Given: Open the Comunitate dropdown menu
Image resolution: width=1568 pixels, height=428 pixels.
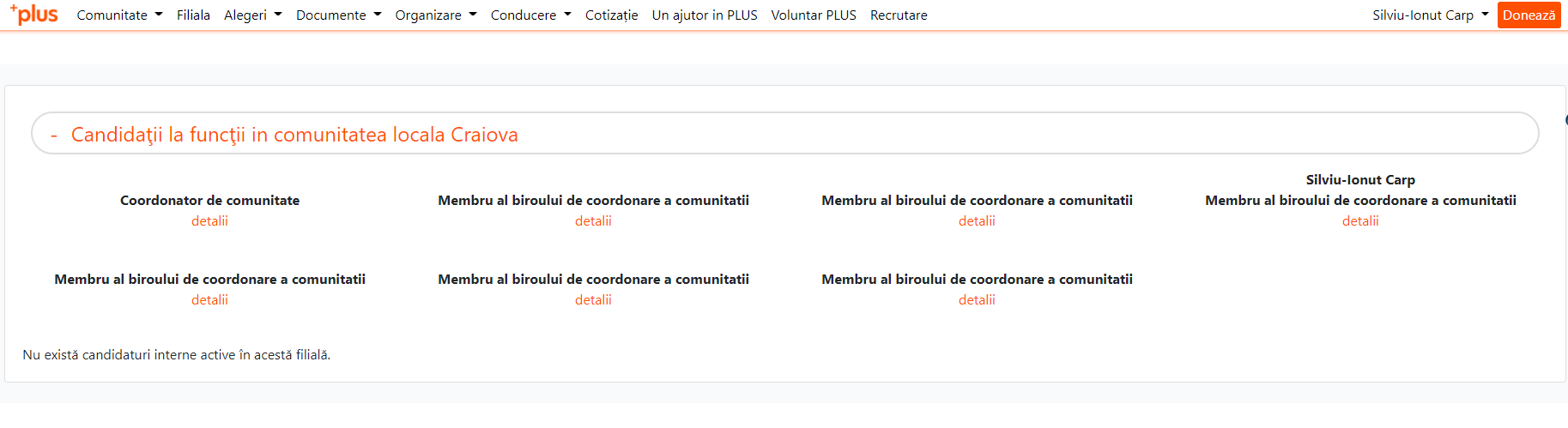Looking at the screenshot, I should 119,15.
